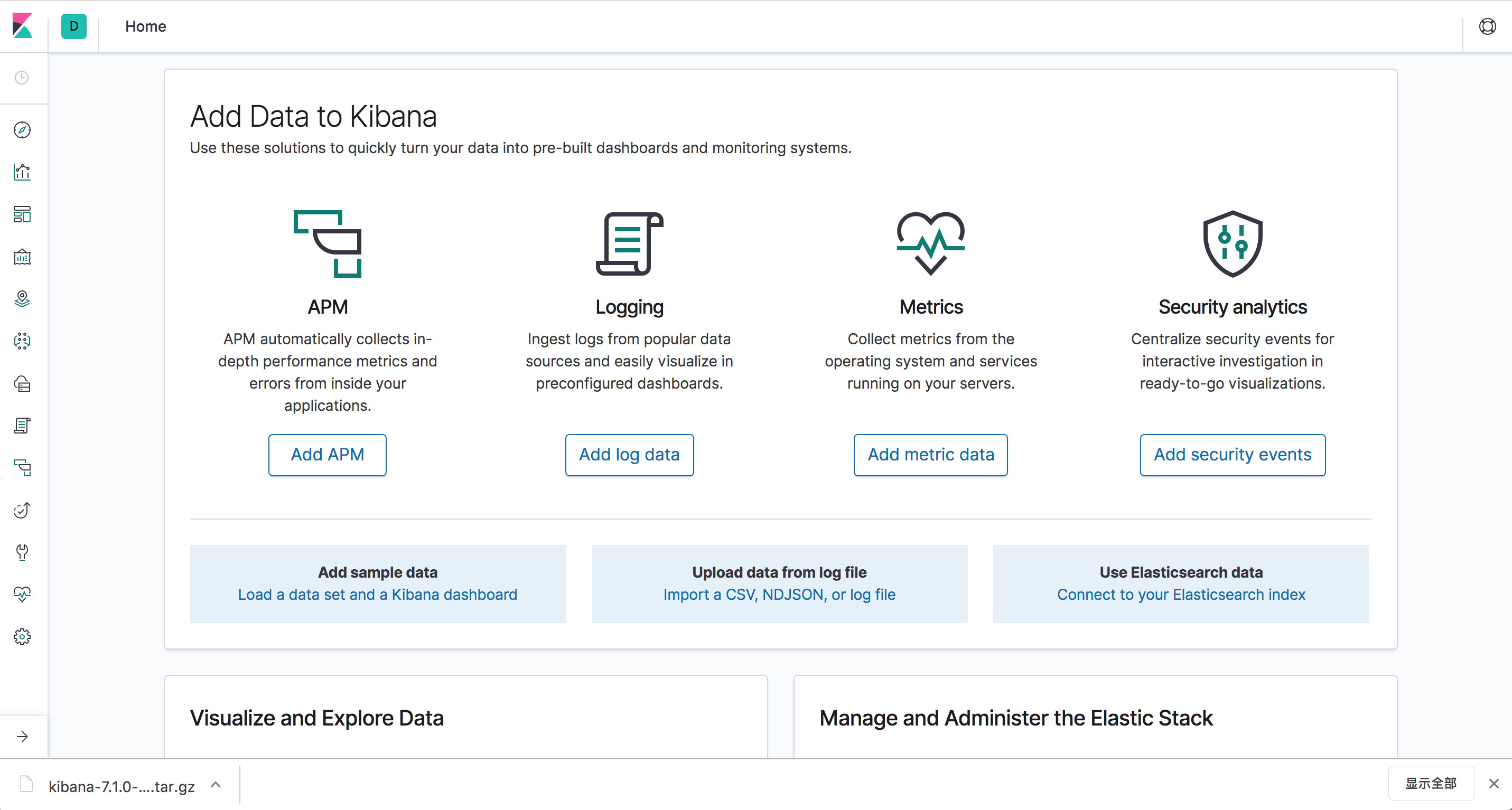Image resolution: width=1512 pixels, height=810 pixels.
Task: Open the Dashboard sidebar icon
Action: coord(22,214)
